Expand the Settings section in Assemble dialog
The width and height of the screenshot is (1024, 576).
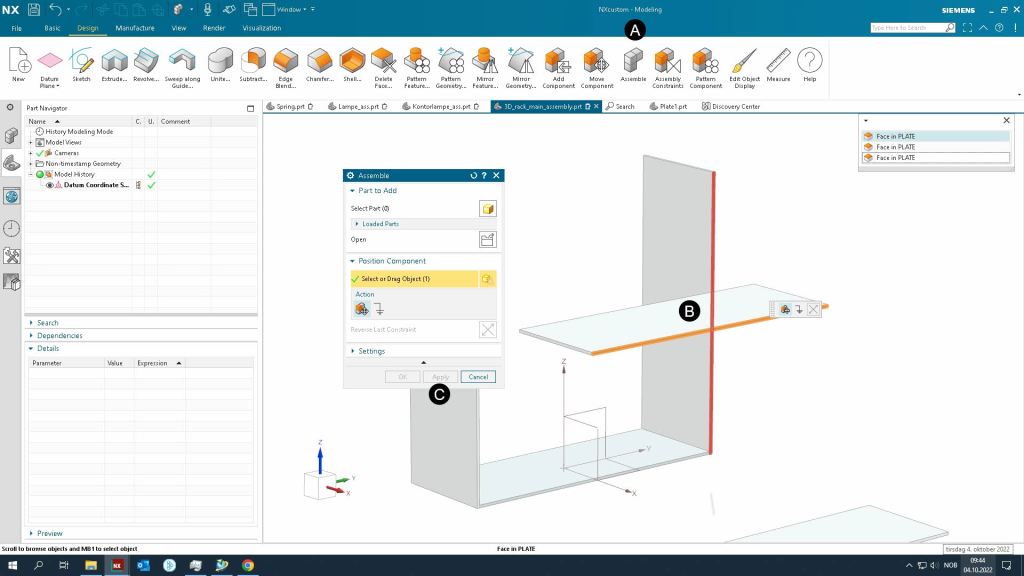point(371,351)
